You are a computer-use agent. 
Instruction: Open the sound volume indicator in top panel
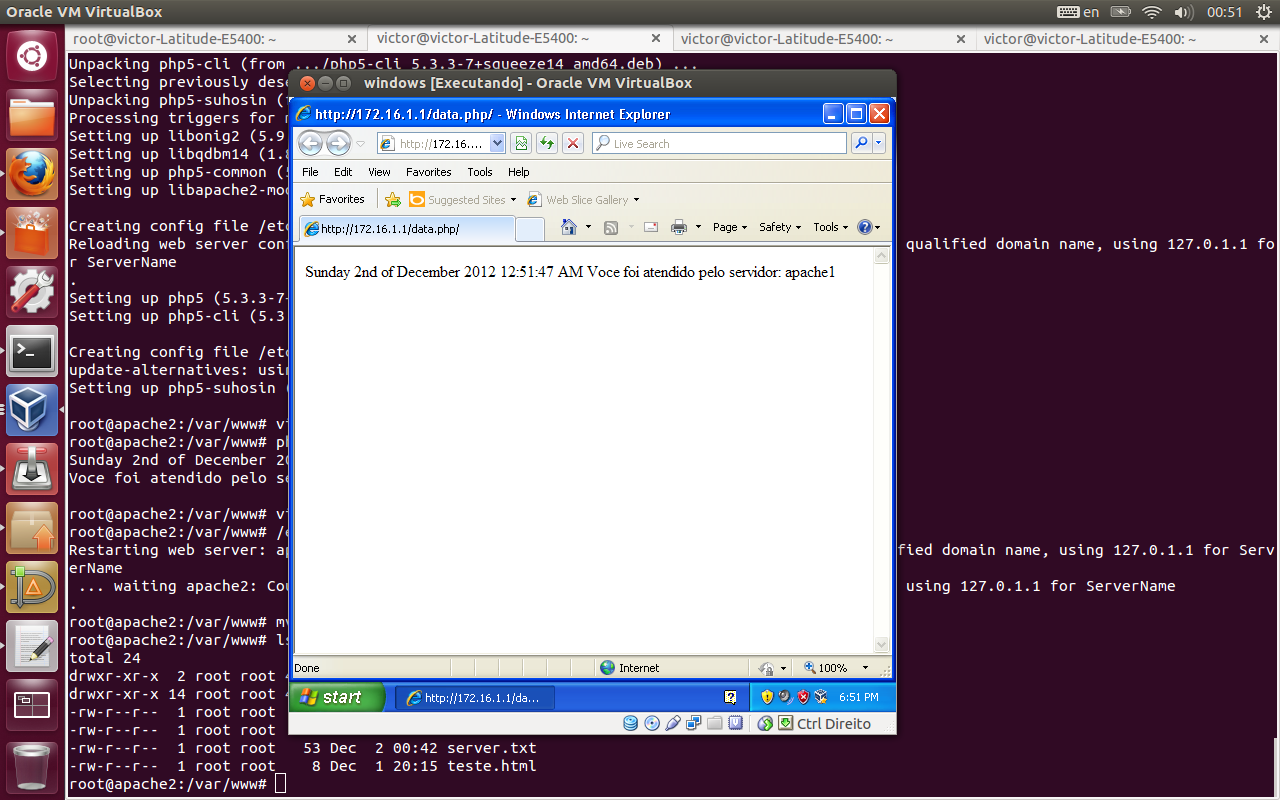pos(1183,12)
